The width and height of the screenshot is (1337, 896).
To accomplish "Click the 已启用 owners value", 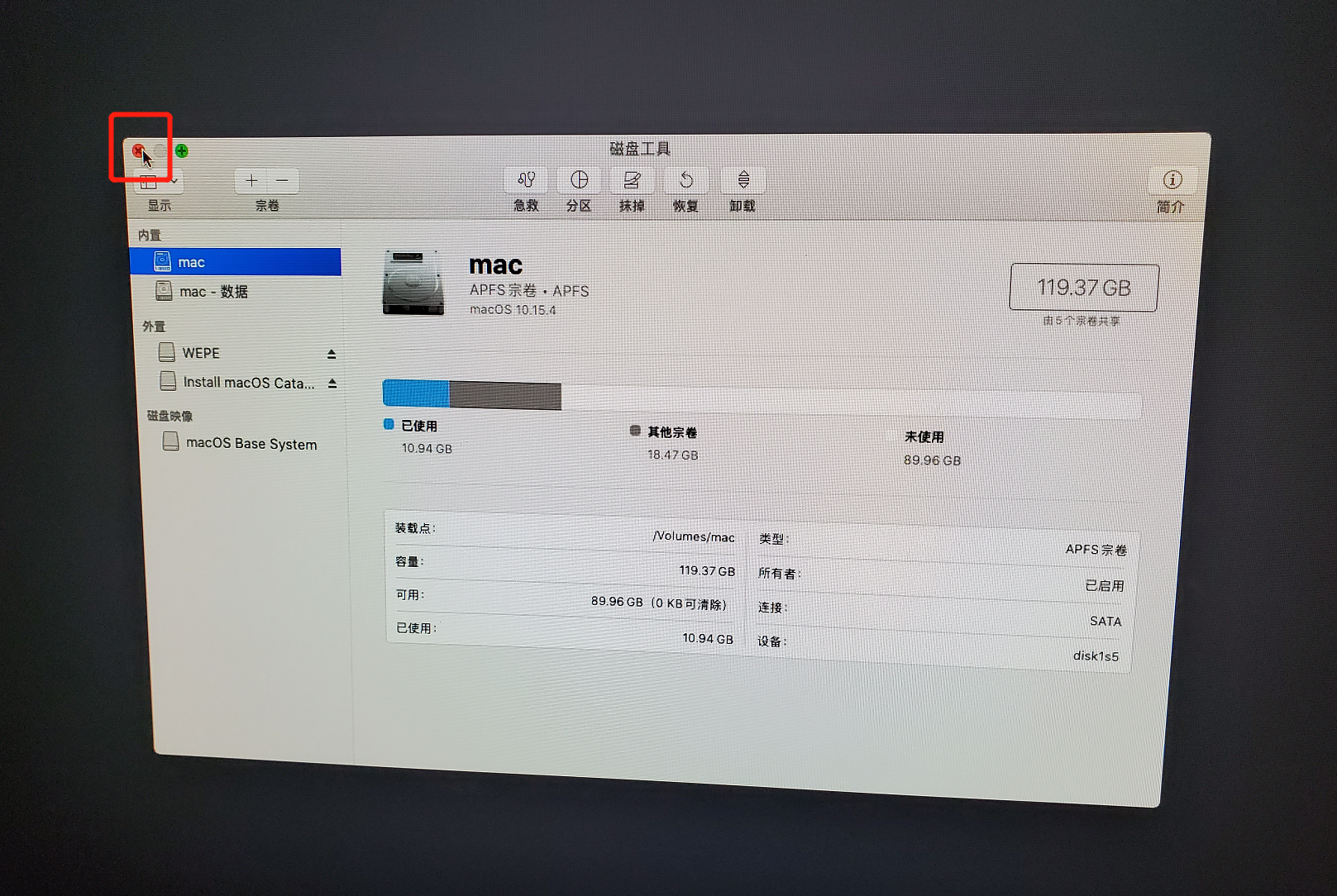I will [x=1105, y=585].
